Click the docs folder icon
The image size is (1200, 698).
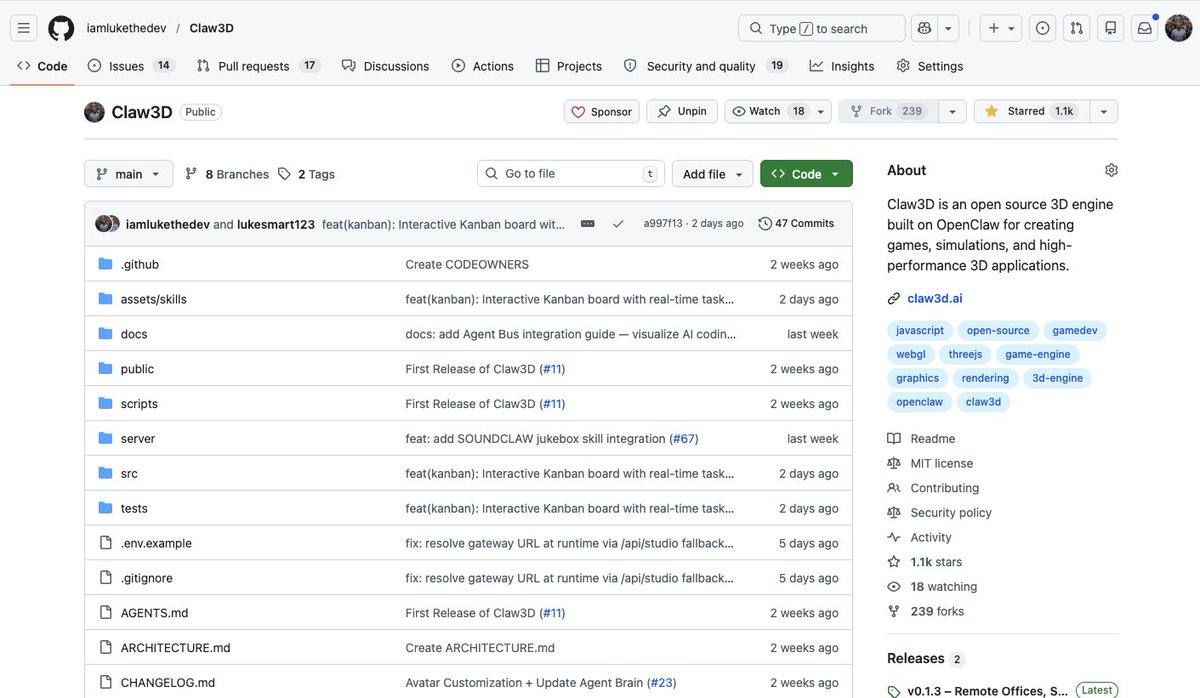pos(106,334)
